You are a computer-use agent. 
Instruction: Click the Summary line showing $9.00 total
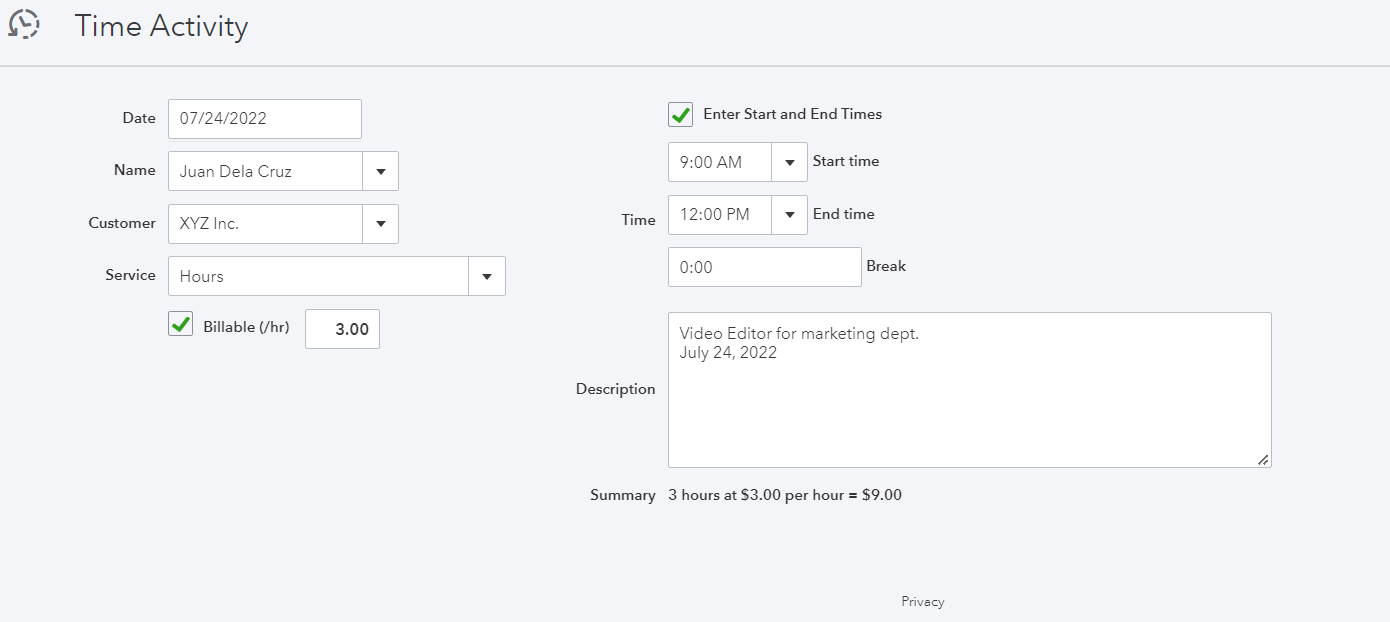click(785, 495)
